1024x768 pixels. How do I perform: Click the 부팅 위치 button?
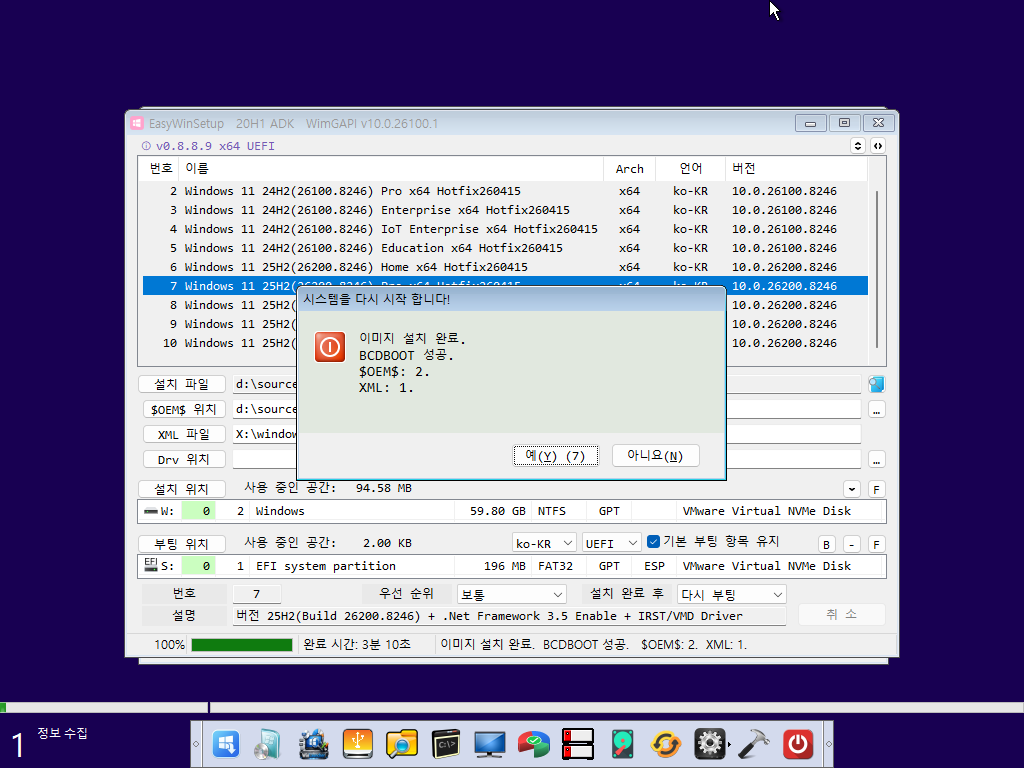coord(182,544)
